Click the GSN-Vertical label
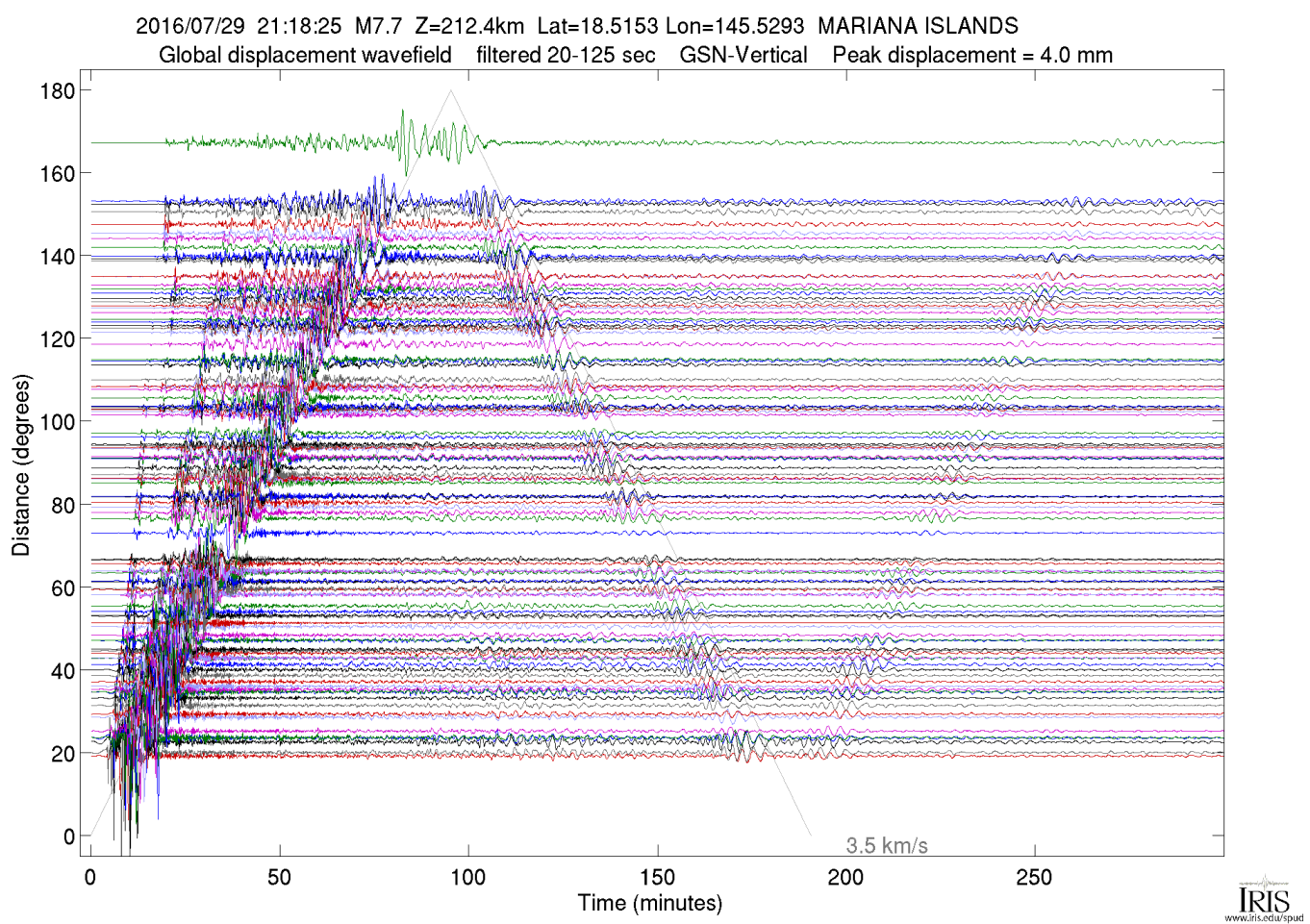The width and height of the screenshot is (1310, 924). (743, 55)
